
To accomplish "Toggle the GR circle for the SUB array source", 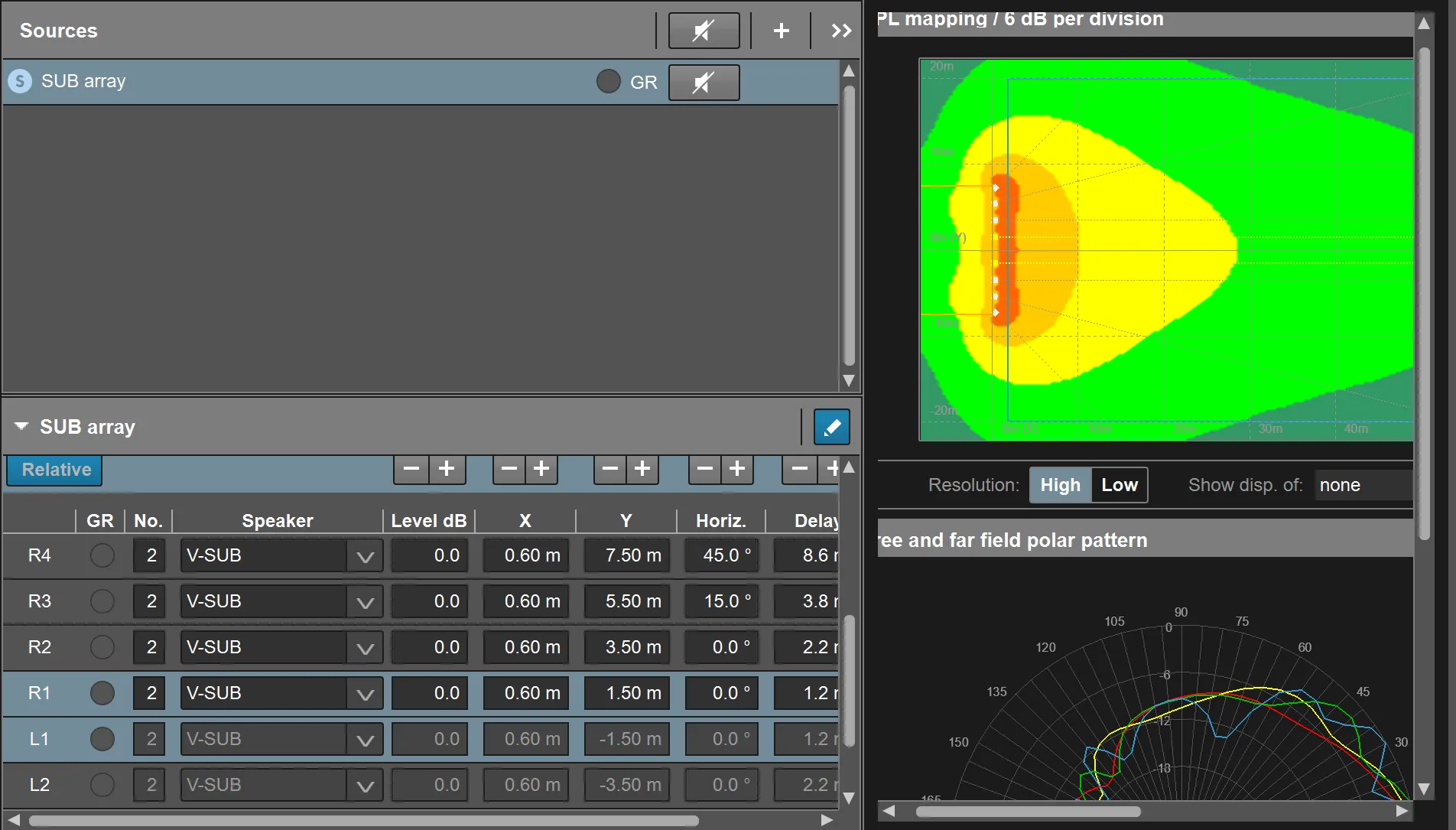I will click(608, 81).
